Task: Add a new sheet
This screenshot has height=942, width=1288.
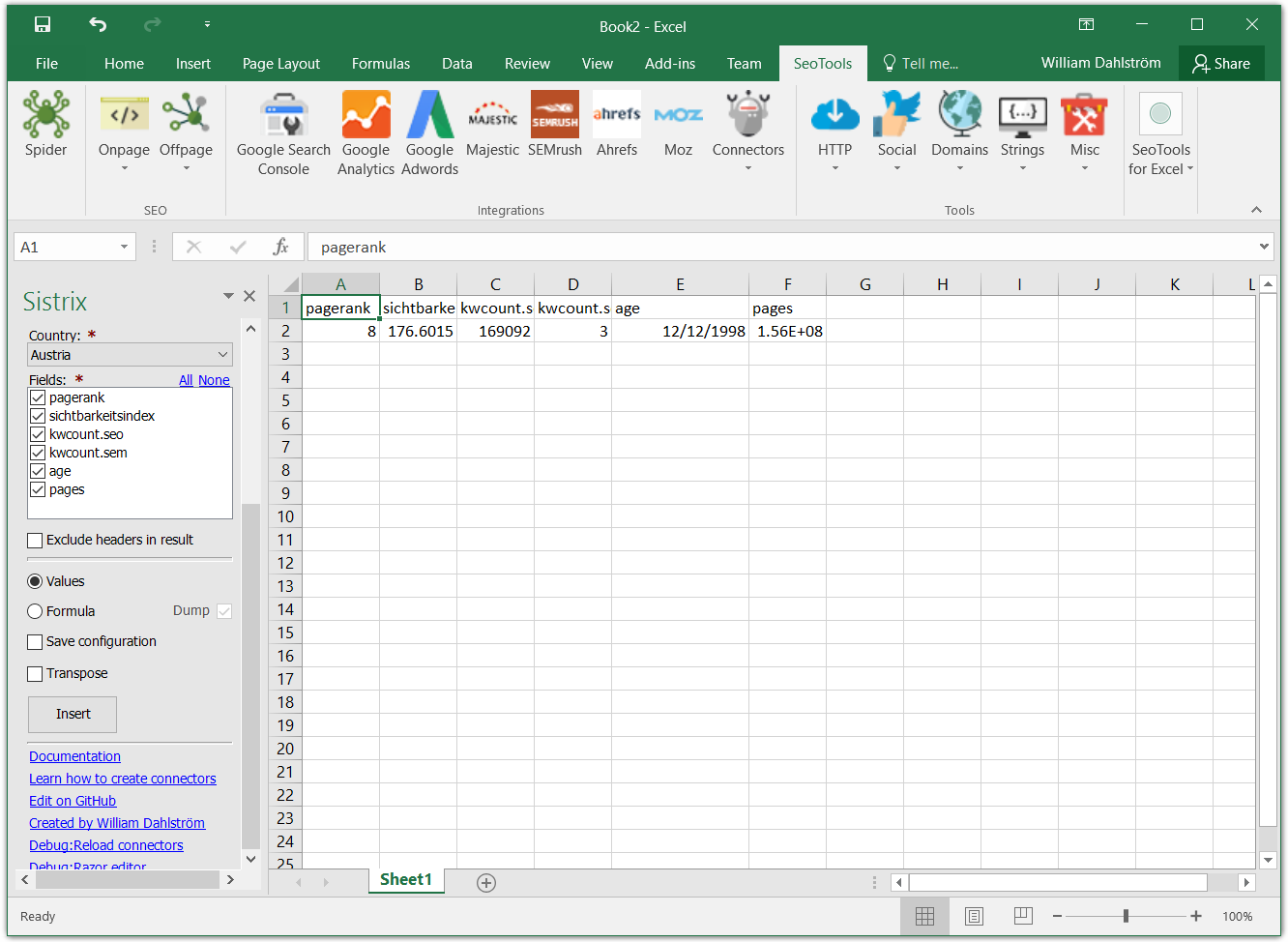Action: pyautogui.click(x=486, y=882)
